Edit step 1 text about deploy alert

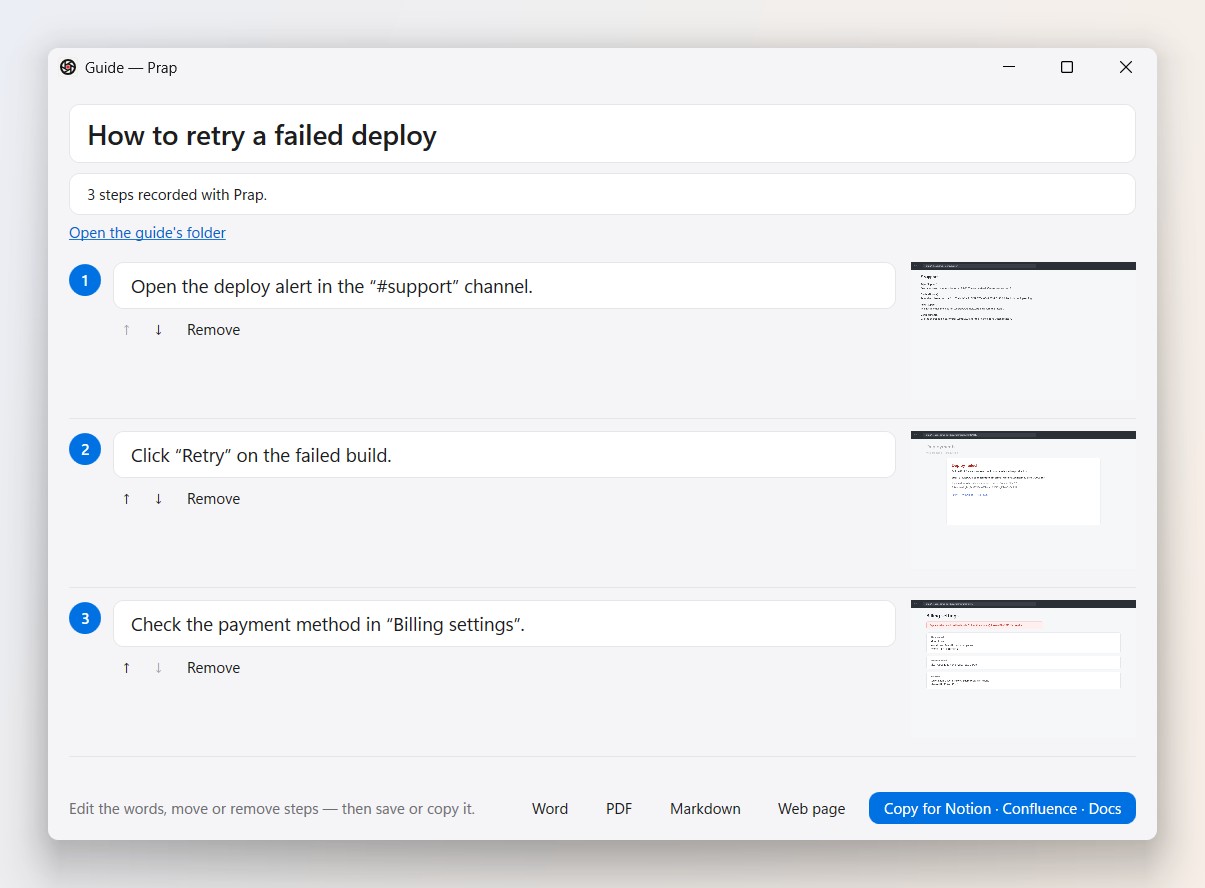504,286
